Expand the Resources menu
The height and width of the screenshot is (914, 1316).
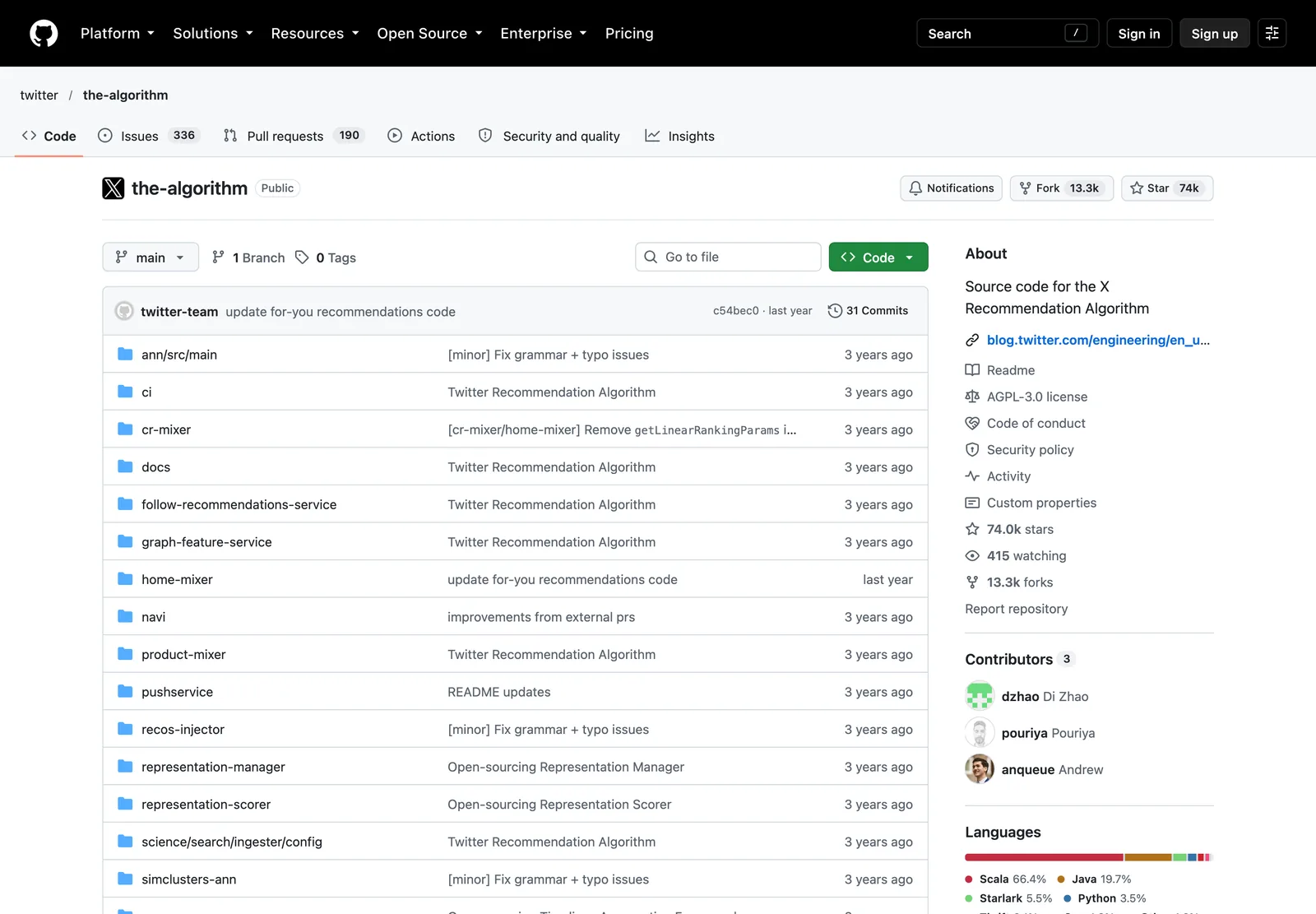[315, 34]
